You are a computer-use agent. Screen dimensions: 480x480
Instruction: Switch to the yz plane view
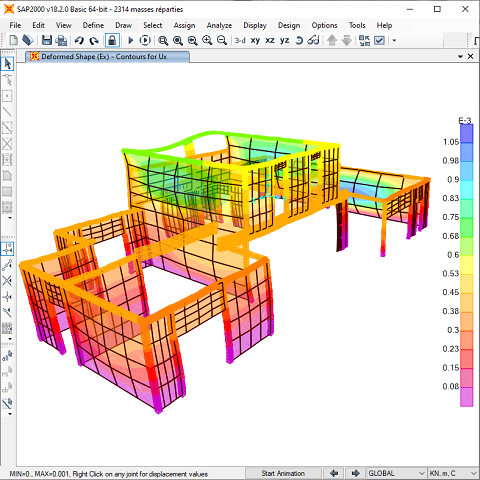click(x=284, y=40)
